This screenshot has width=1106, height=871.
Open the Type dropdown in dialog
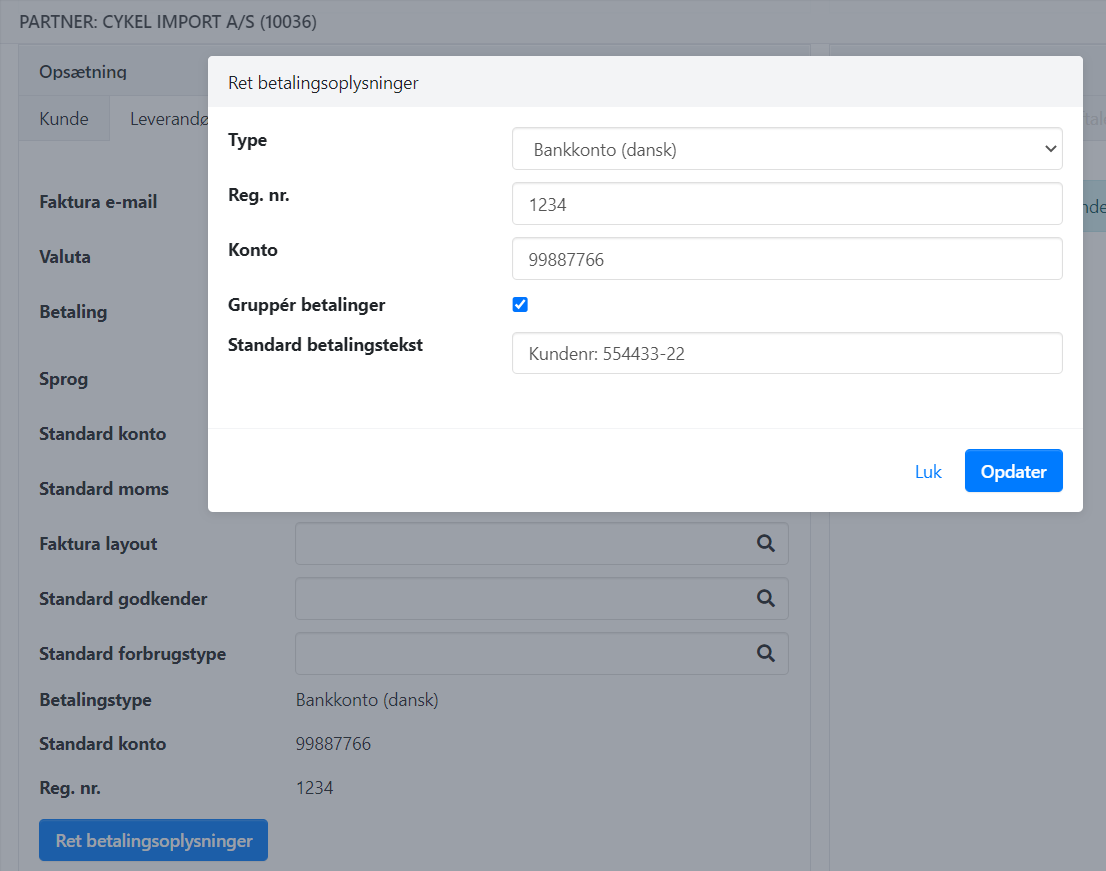click(x=786, y=149)
